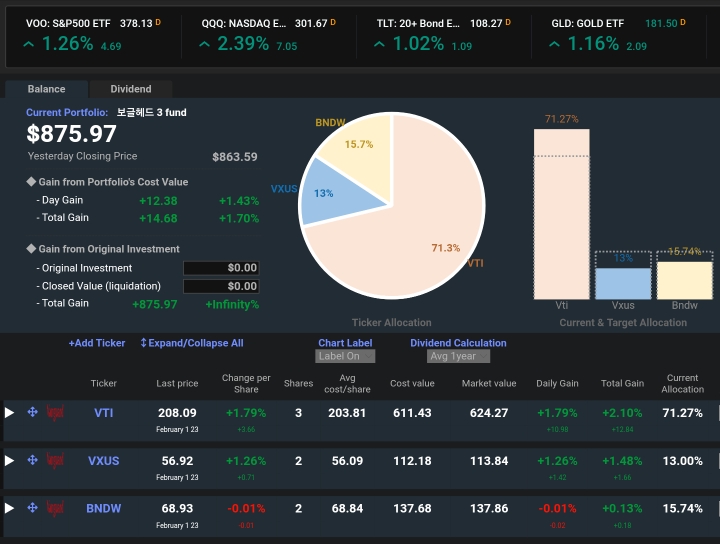
Task: Click the green up arrow for GLD ticker
Action: (x=554, y=45)
